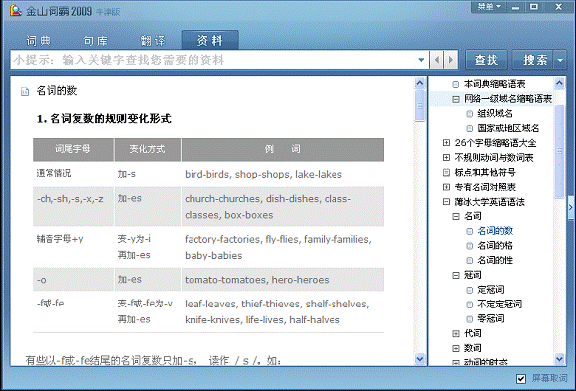The height and width of the screenshot is (391, 576).
Task: Open 本词典缩略语表 in the tree
Action: point(494,84)
